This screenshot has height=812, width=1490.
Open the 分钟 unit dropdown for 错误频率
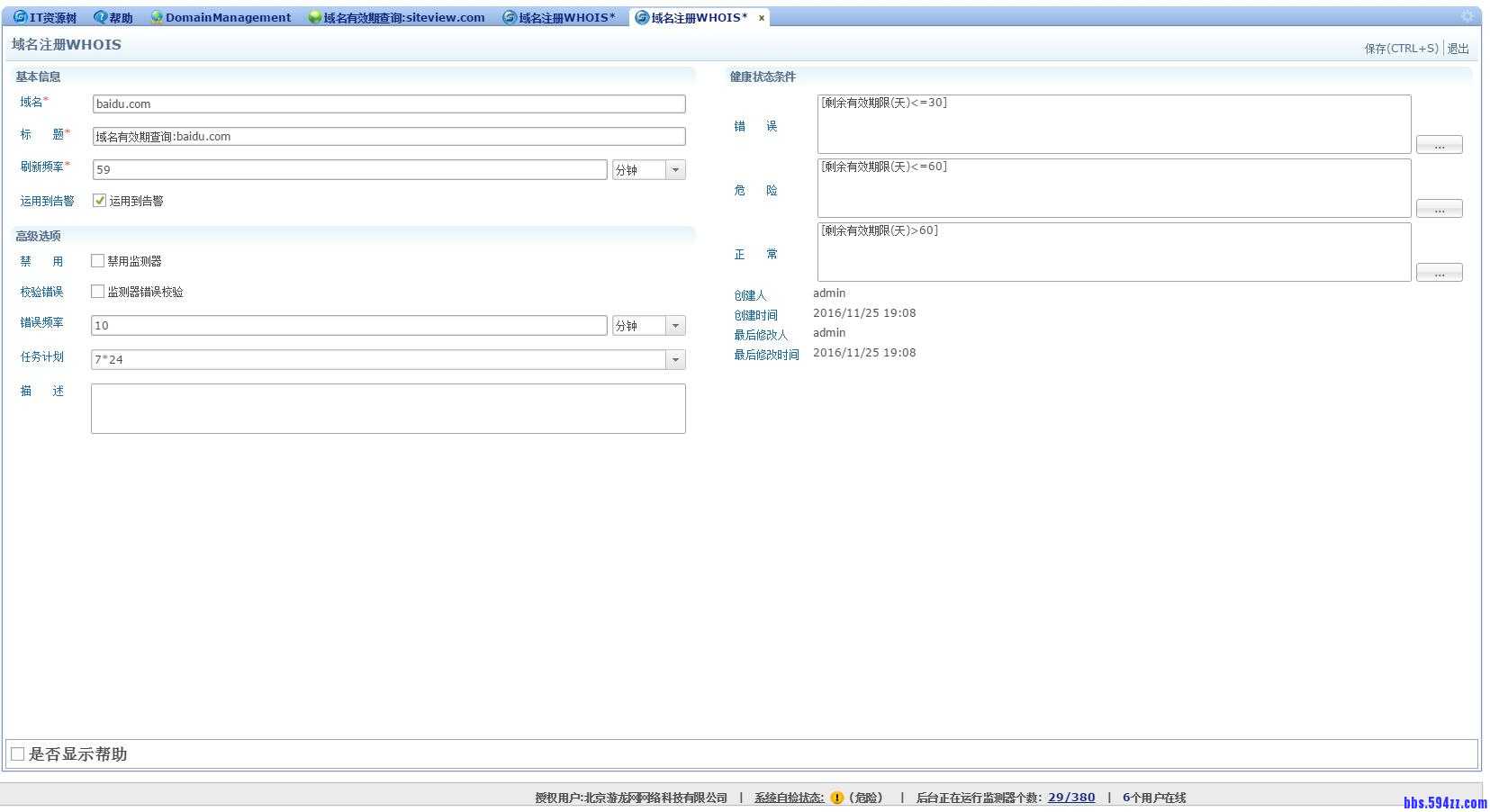point(676,325)
